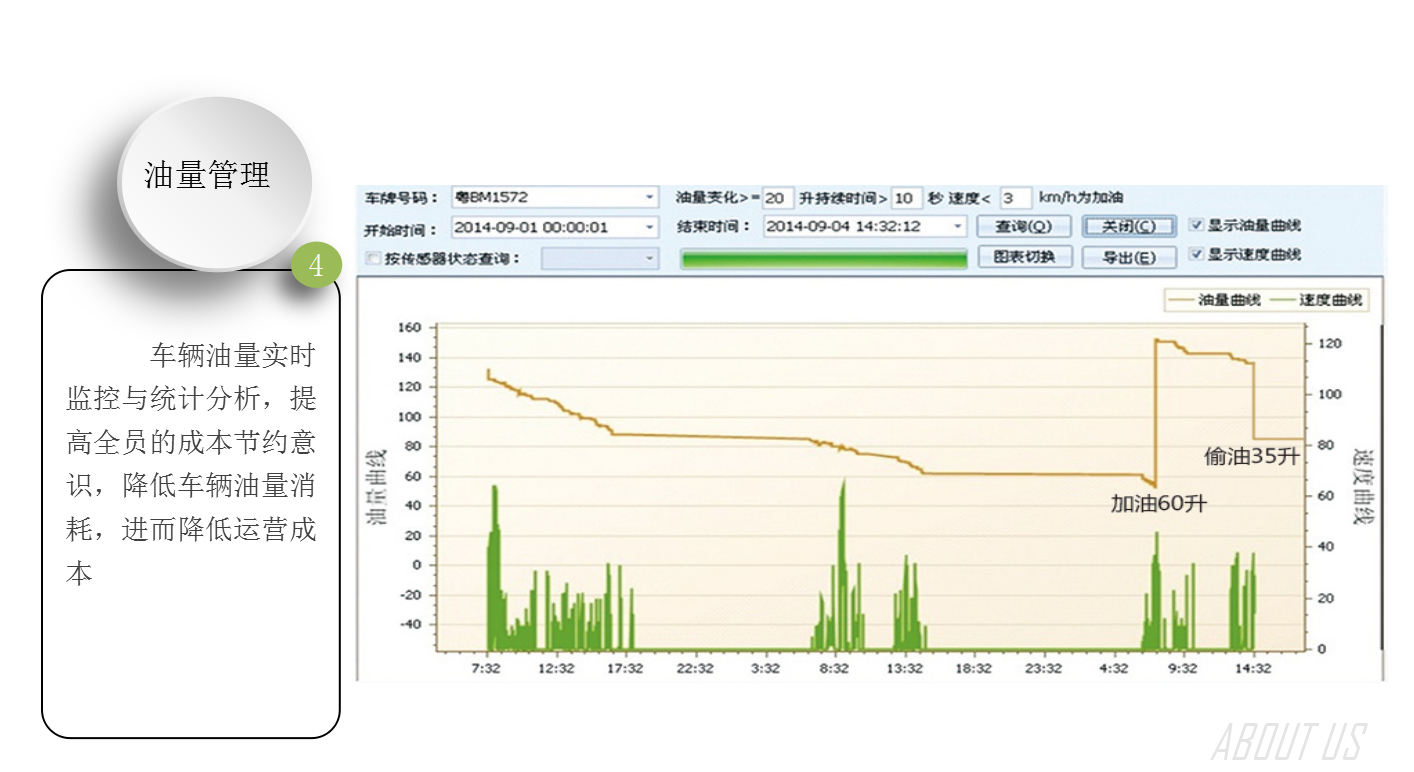The width and height of the screenshot is (1414, 772).
Task: Click the 偷油35升 annotation on chart
Action: (1252, 457)
